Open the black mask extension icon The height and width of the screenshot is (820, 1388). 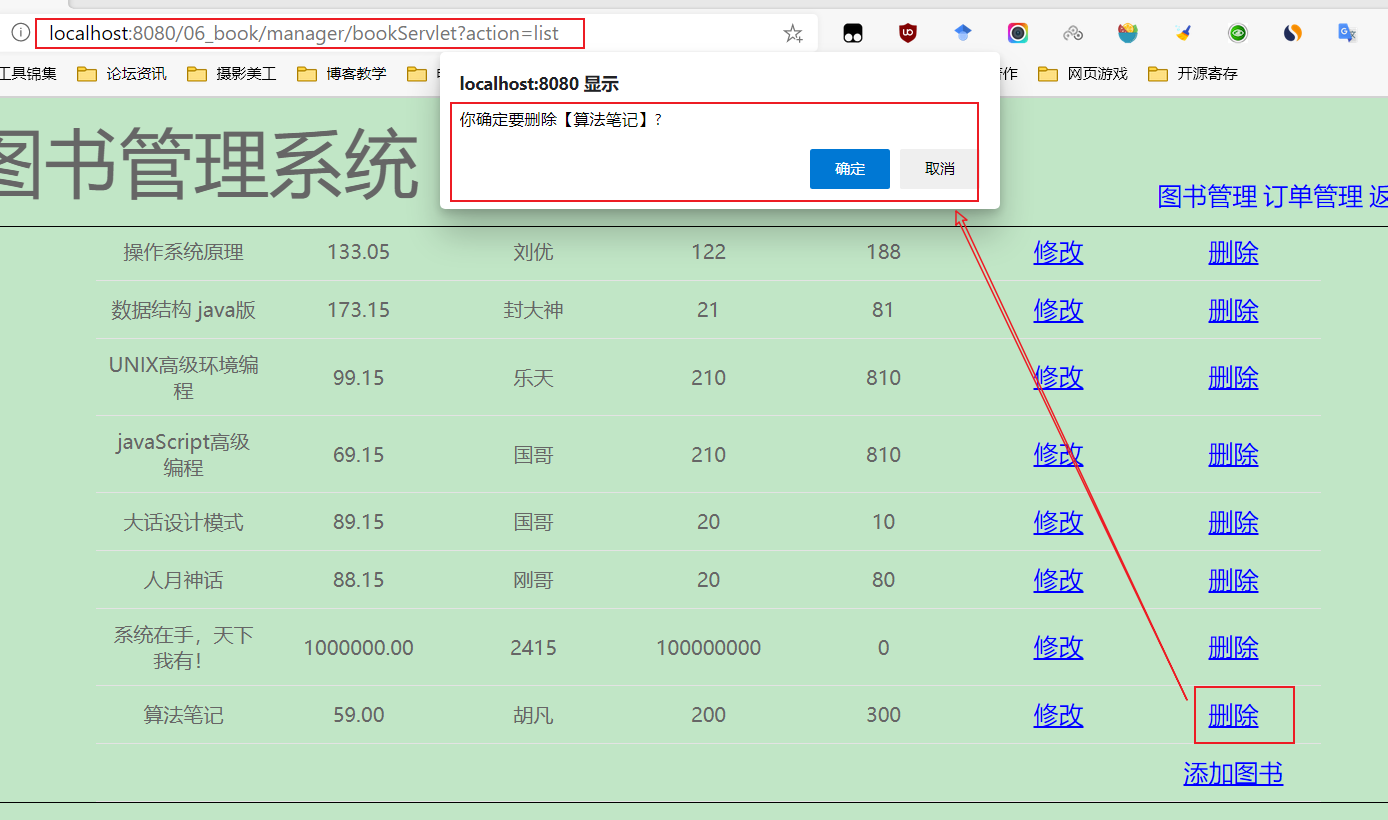853,33
